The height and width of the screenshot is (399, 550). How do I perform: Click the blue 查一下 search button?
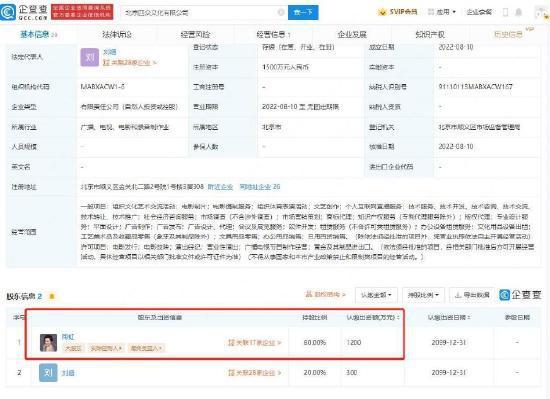click(303, 13)
